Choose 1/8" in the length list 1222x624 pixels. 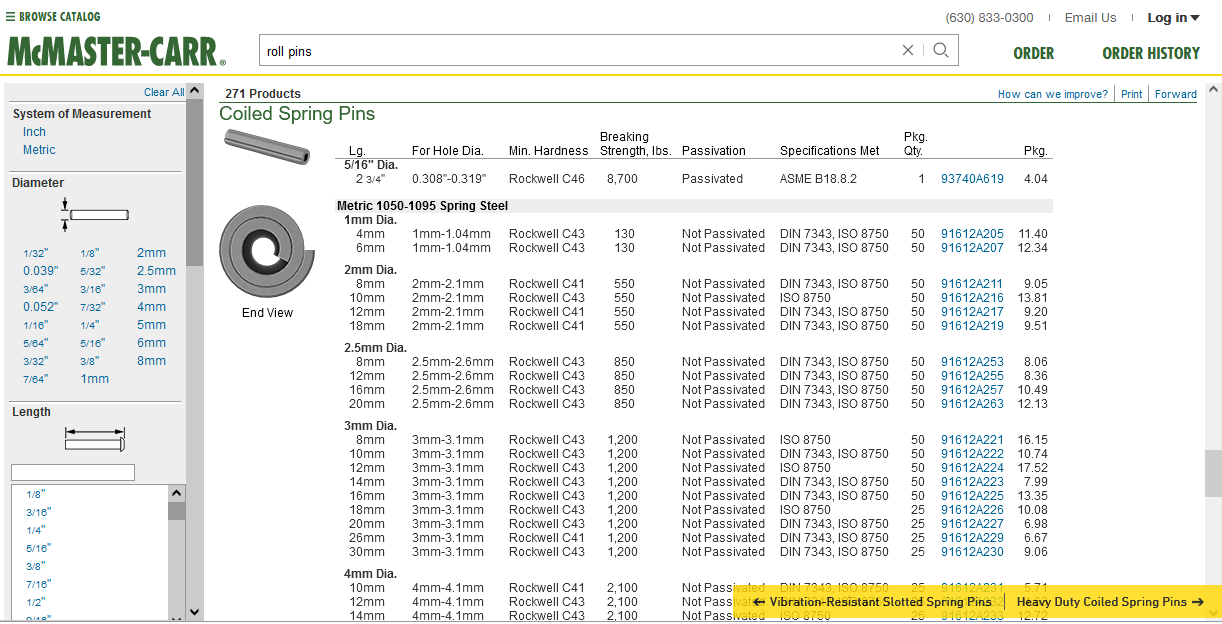[x=36, y=495]
